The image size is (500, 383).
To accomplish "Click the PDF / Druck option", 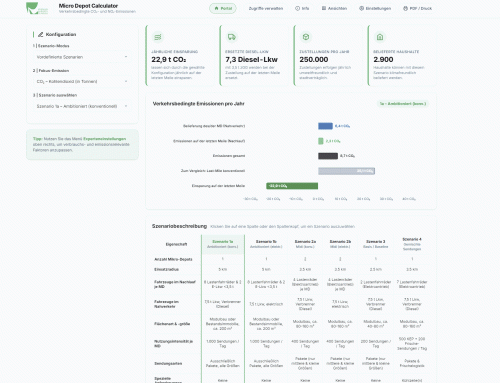I will coord(417,8).
